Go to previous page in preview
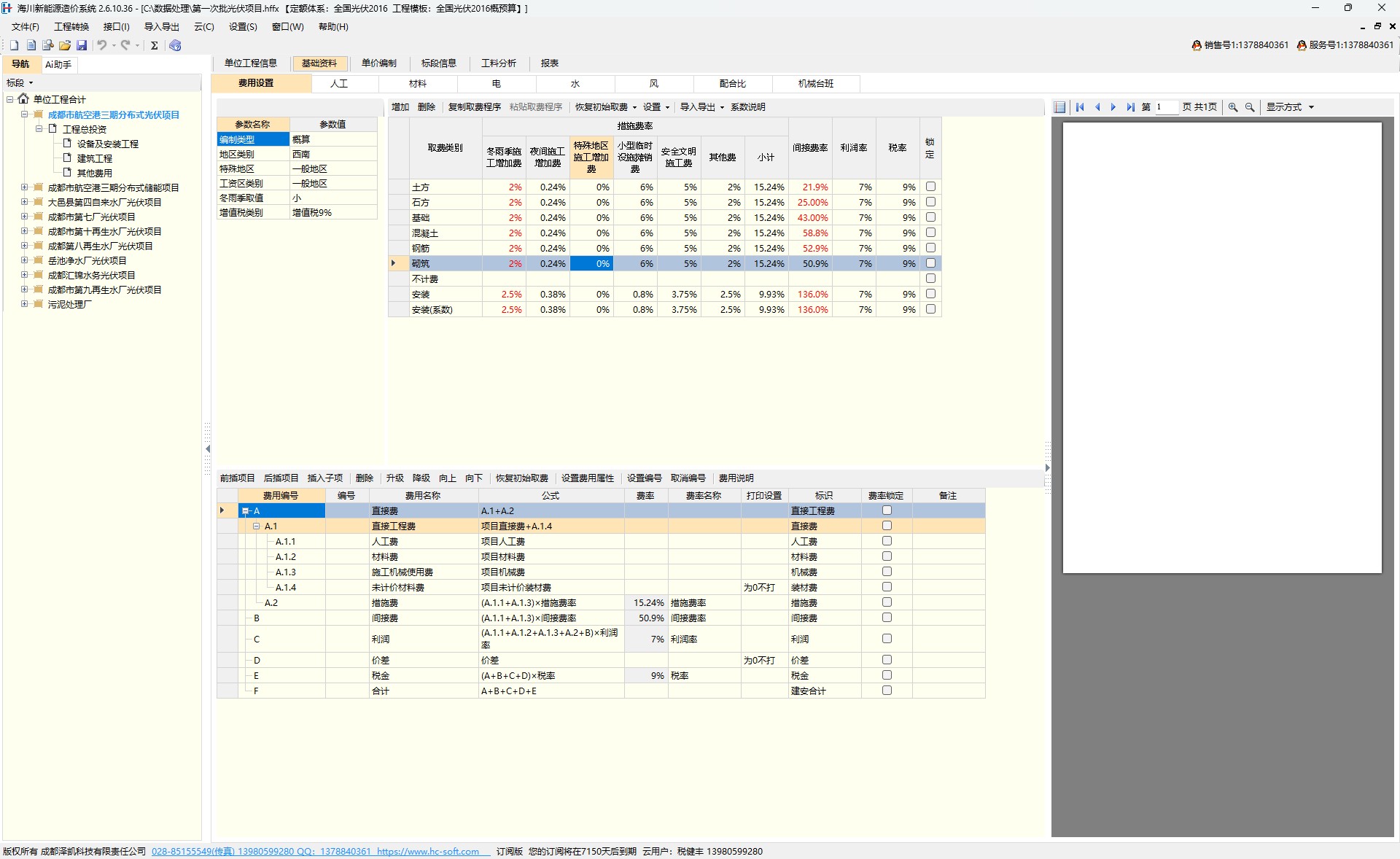 point(1097,107)
